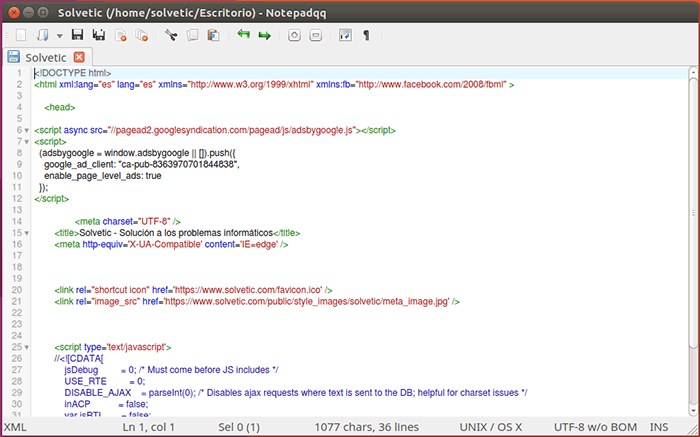Image resolution: width=700 pixels, height=437 pixels.
Task: Click line number 14 in the gutter
Action: (17, 221)
